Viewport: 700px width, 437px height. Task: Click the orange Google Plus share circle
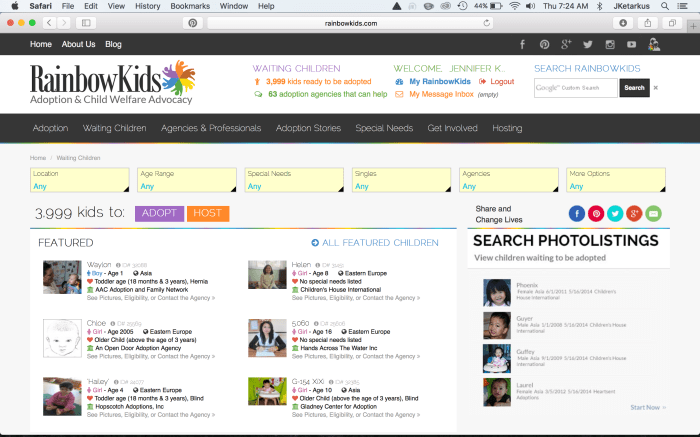634,213
